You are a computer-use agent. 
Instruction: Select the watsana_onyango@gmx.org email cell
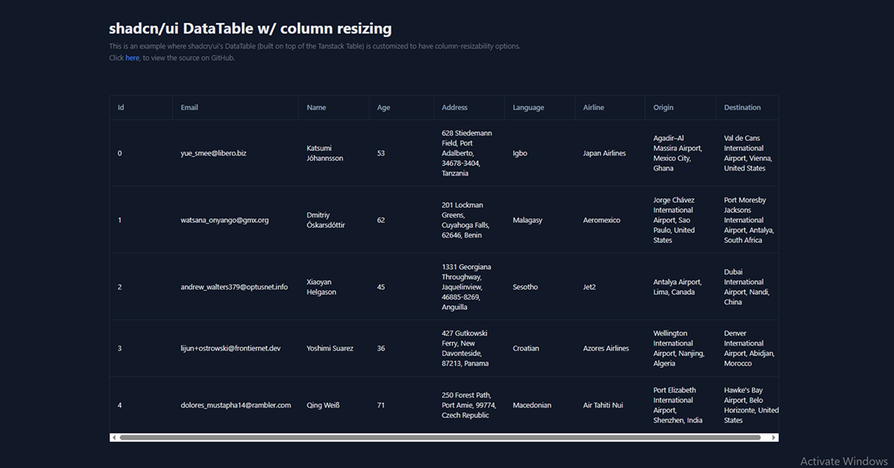(x=224, y=220)
